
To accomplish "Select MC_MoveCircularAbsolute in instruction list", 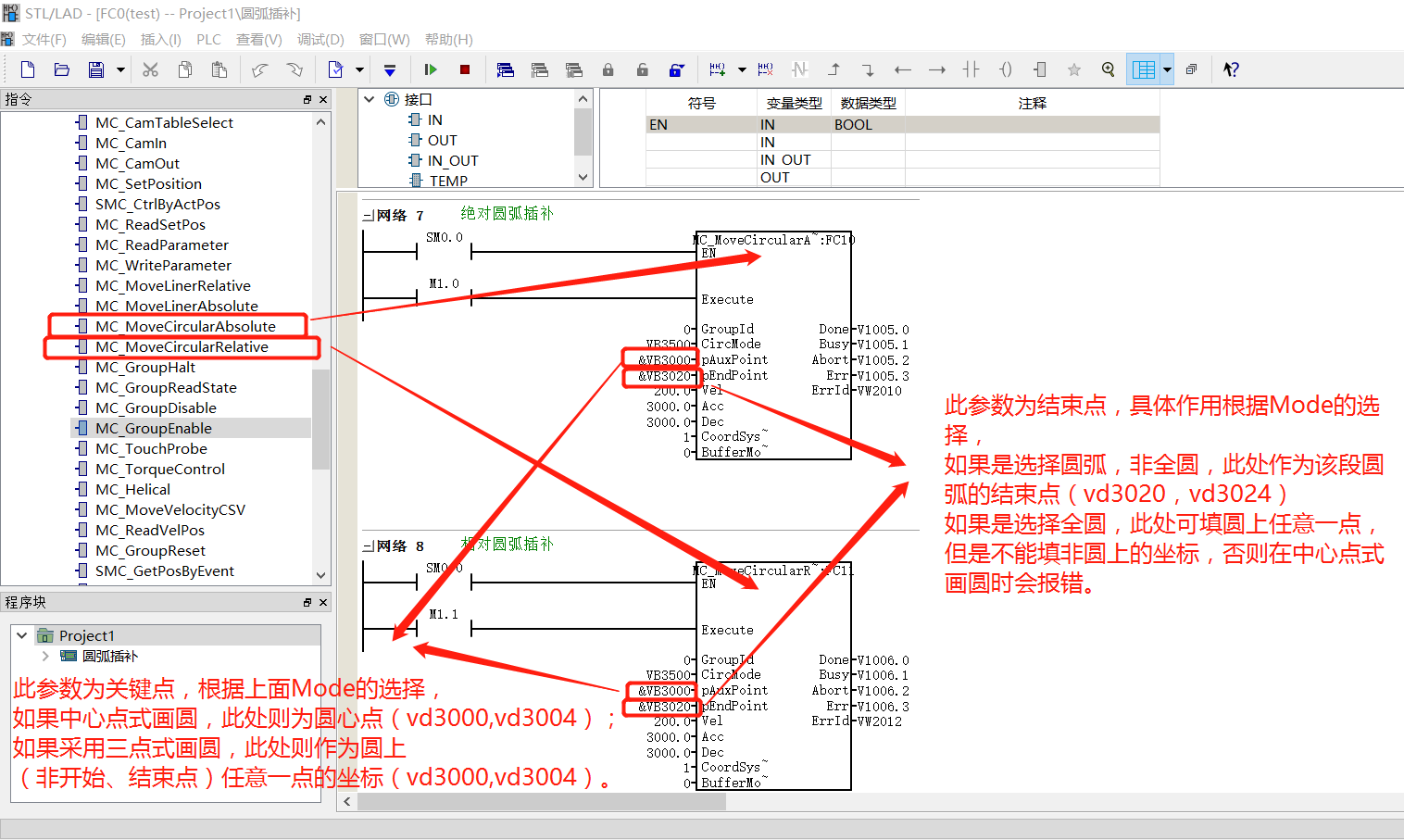I will [x=185, y=326].
